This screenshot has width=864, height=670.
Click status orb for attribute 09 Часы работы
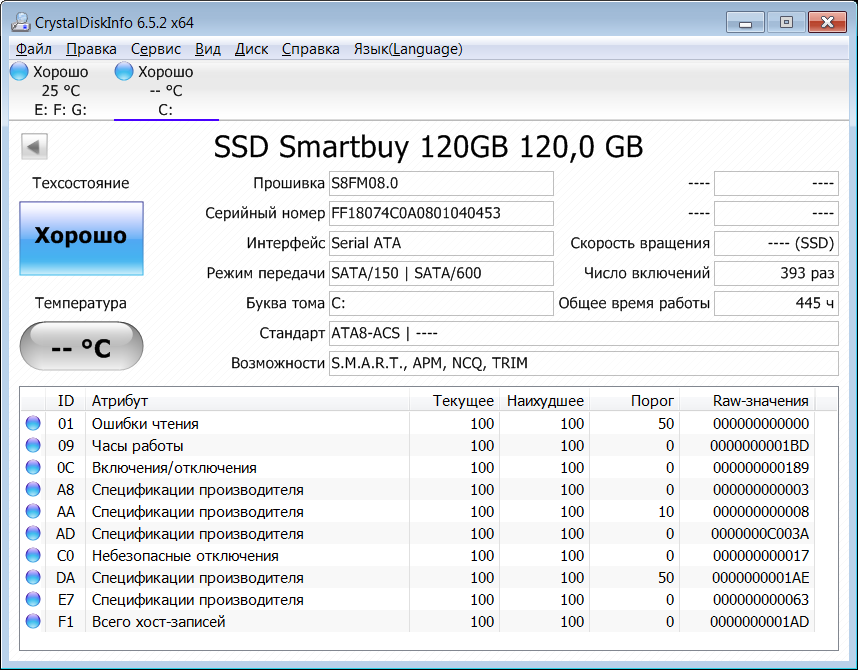34,446
